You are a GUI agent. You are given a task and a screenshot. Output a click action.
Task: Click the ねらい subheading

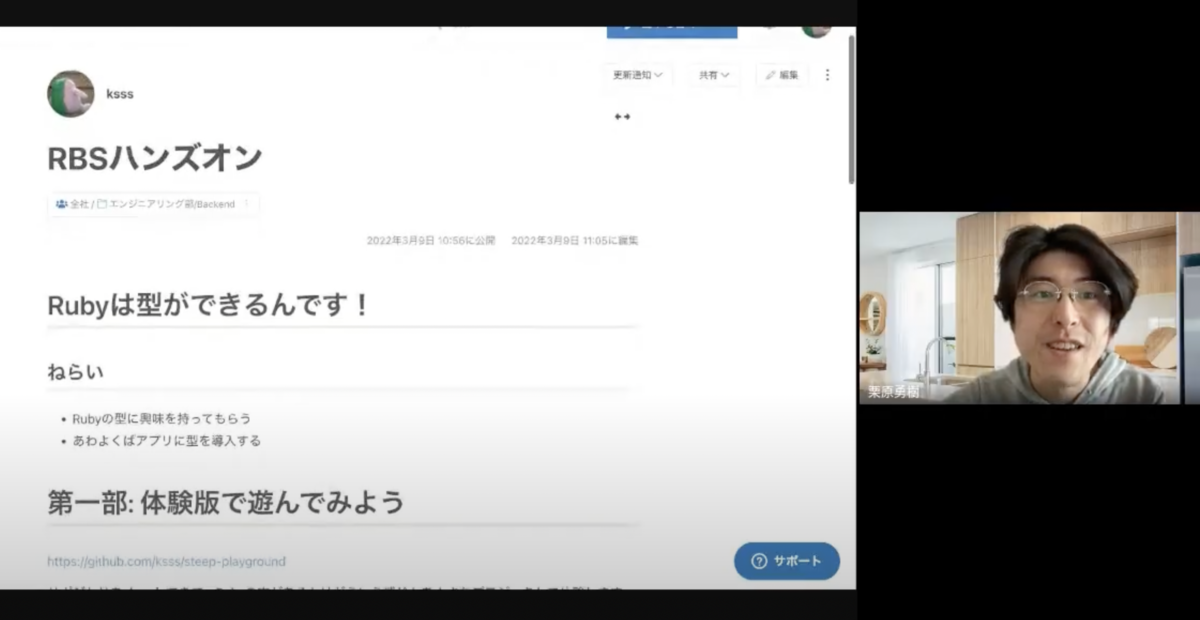point(75,372)
